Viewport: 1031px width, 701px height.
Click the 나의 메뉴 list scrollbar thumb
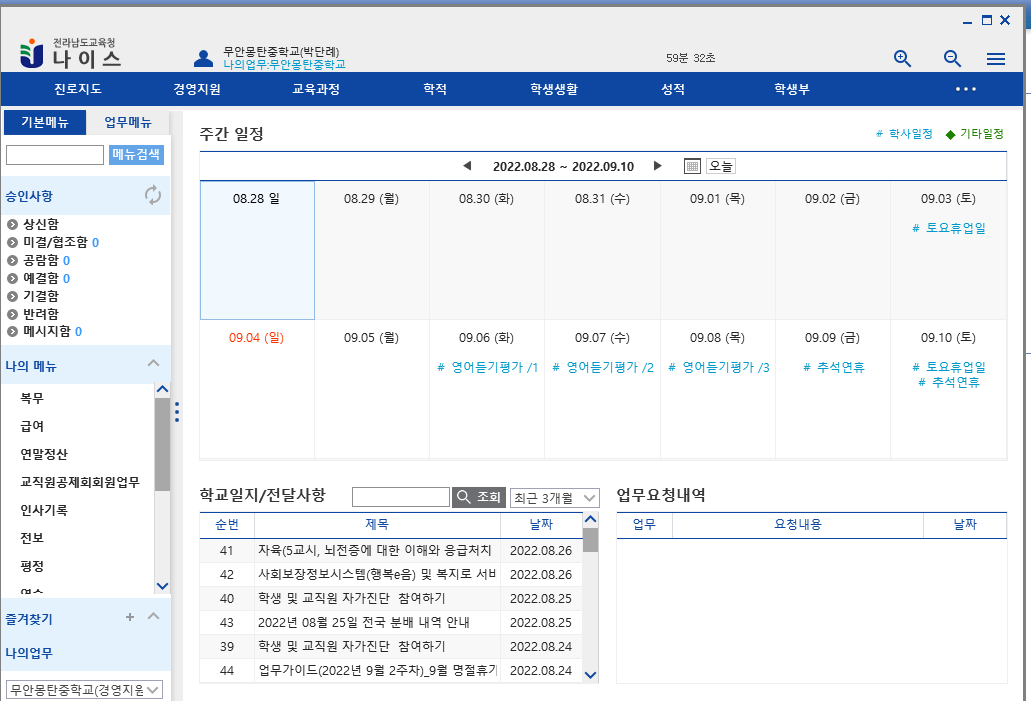[162, 444]
